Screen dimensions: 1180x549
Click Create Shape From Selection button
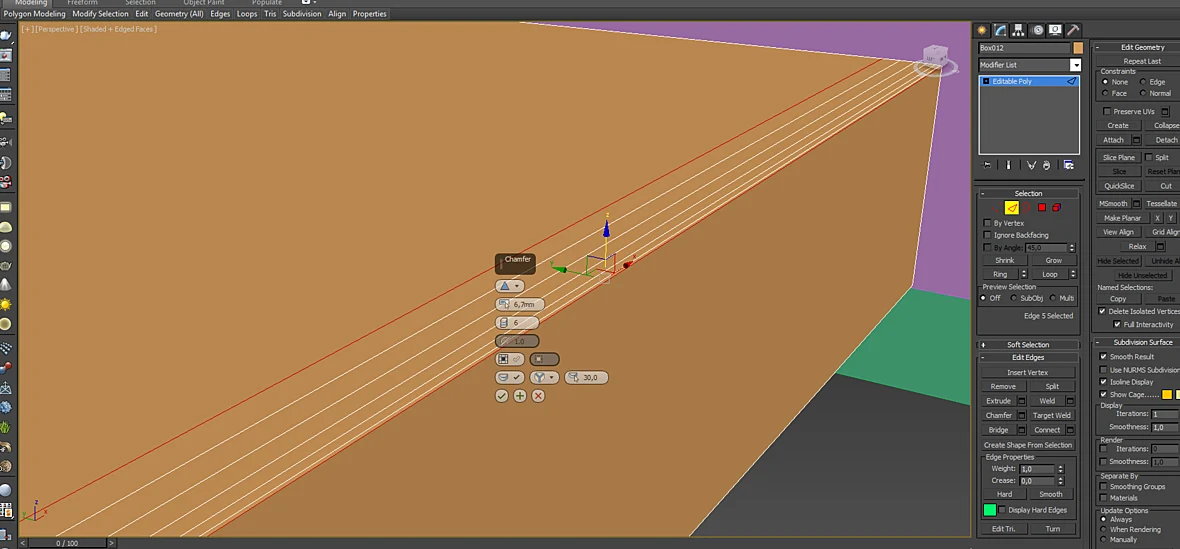pos(1027,444)
